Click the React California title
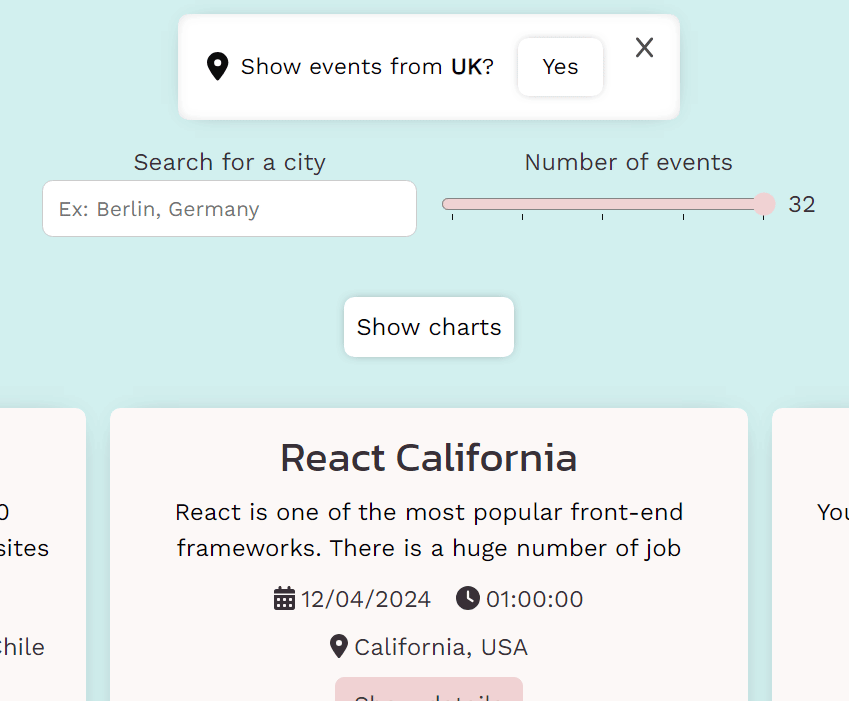 coord(429,458)
